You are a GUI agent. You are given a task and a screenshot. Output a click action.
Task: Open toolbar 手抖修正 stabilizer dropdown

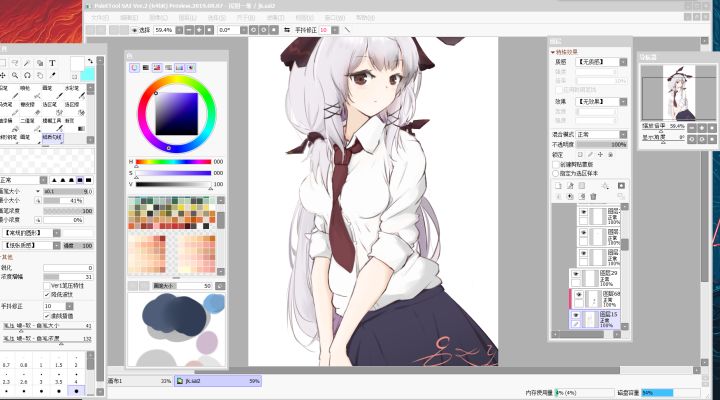tap(335, 30)
